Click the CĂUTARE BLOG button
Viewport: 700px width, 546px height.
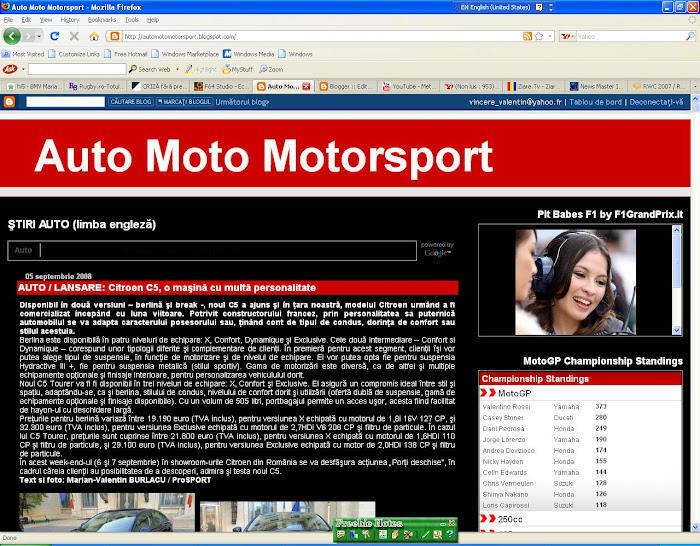pyautogui.click(x=131, y=102)
